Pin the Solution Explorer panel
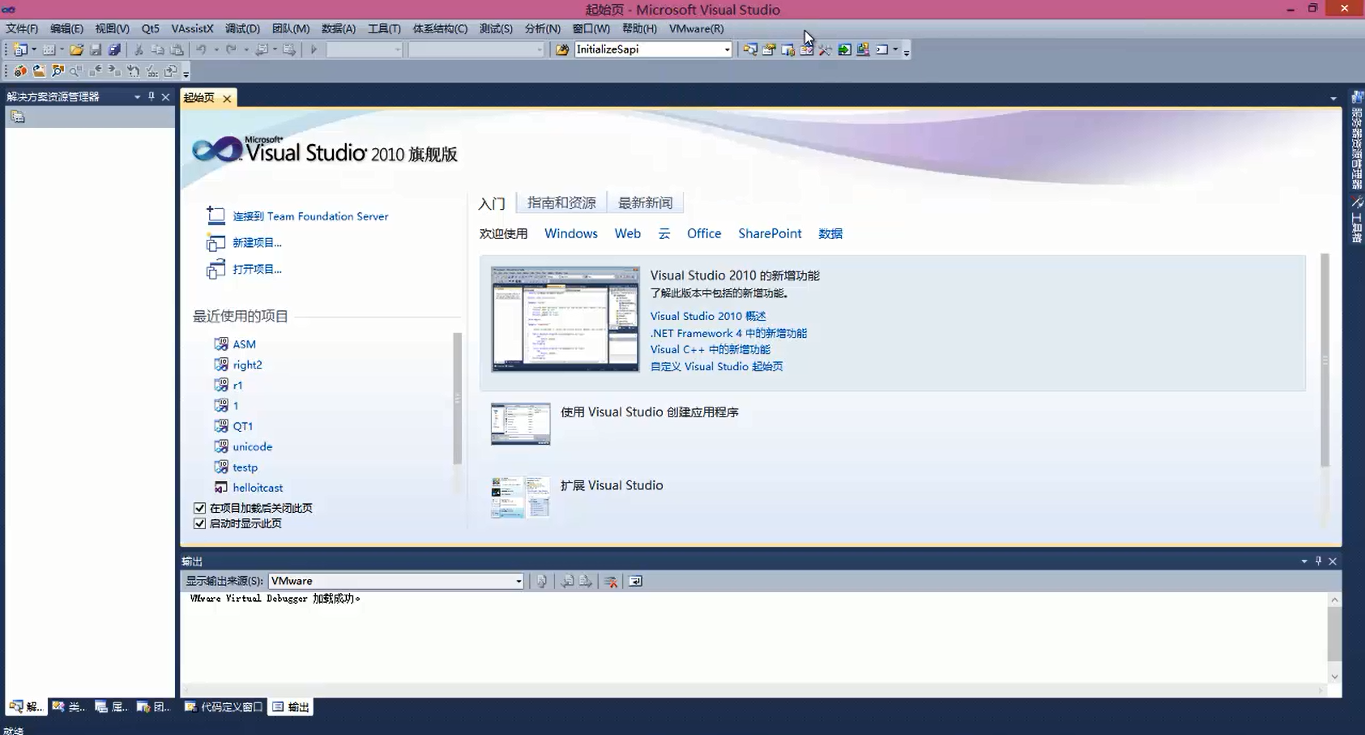Image resolution: width=1365 pixels, height=735 pixels. tap(151, 97)
